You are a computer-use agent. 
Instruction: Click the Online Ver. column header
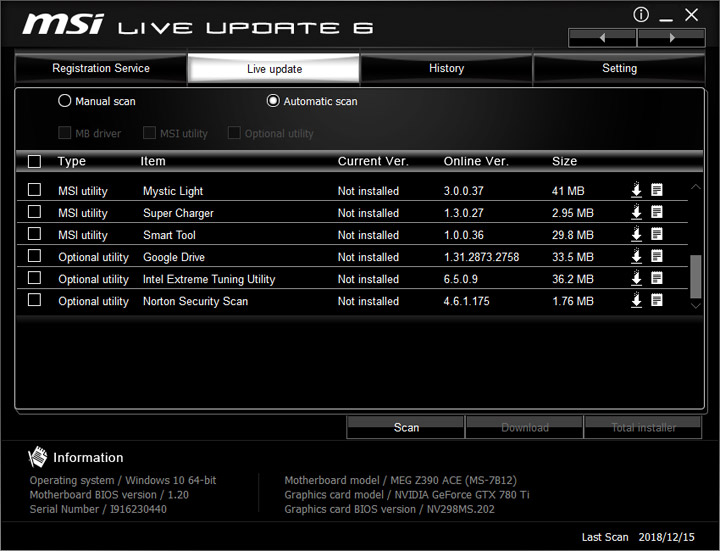476,161
